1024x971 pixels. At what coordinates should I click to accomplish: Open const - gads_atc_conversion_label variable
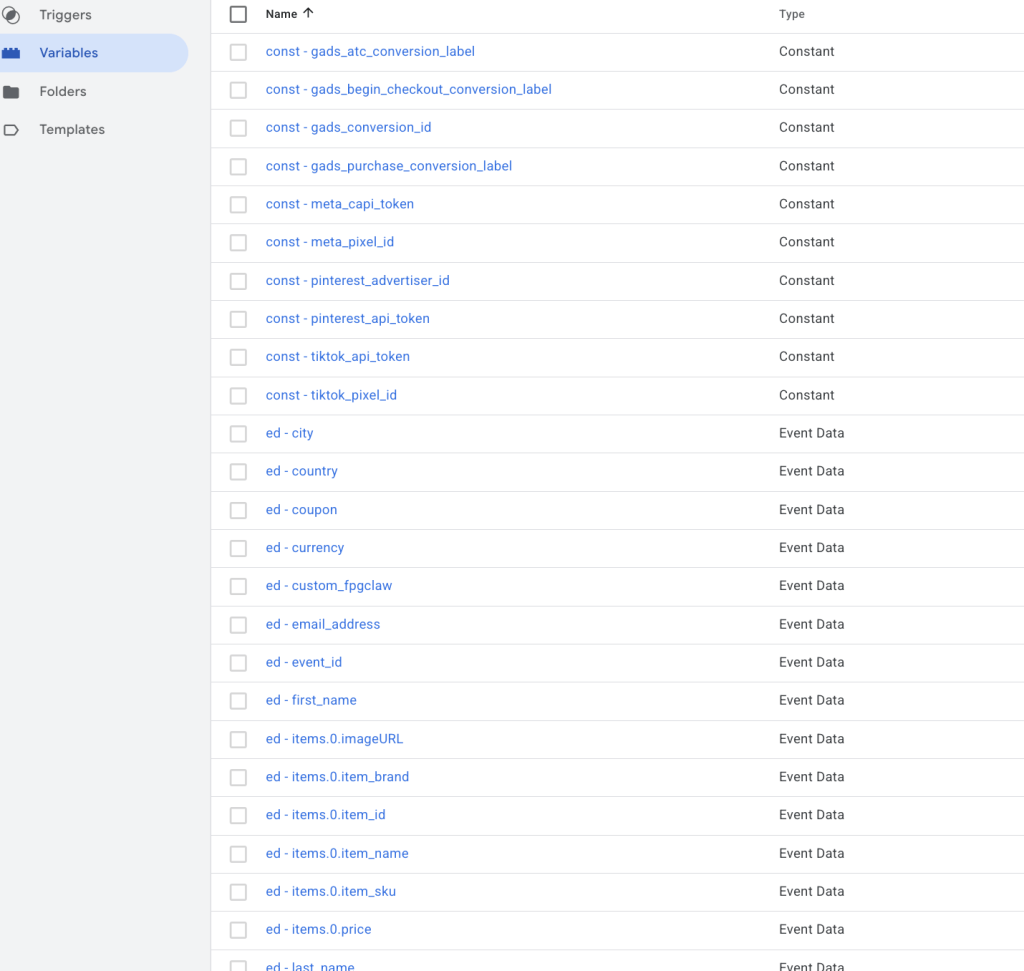(370, 51)
